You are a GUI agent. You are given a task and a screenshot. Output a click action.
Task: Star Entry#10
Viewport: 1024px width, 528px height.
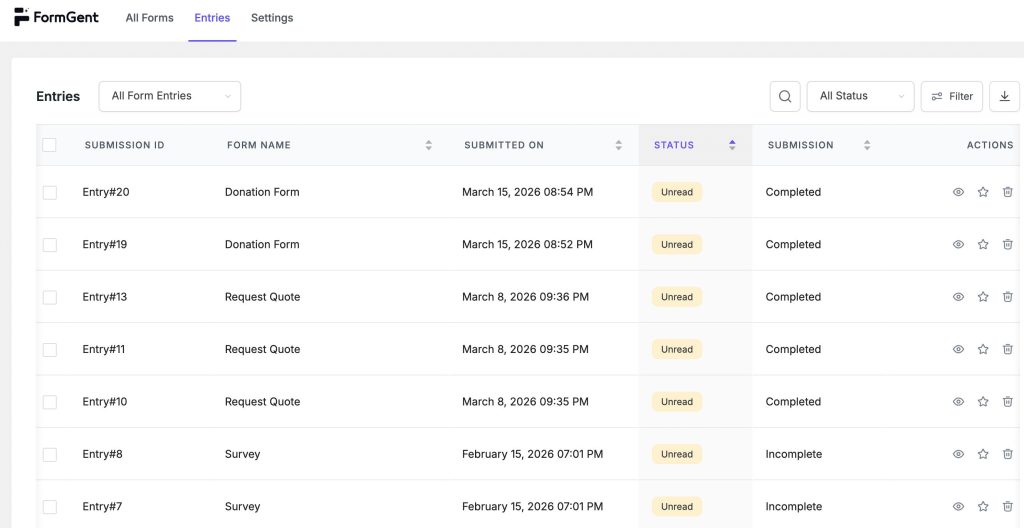[983, 402]
